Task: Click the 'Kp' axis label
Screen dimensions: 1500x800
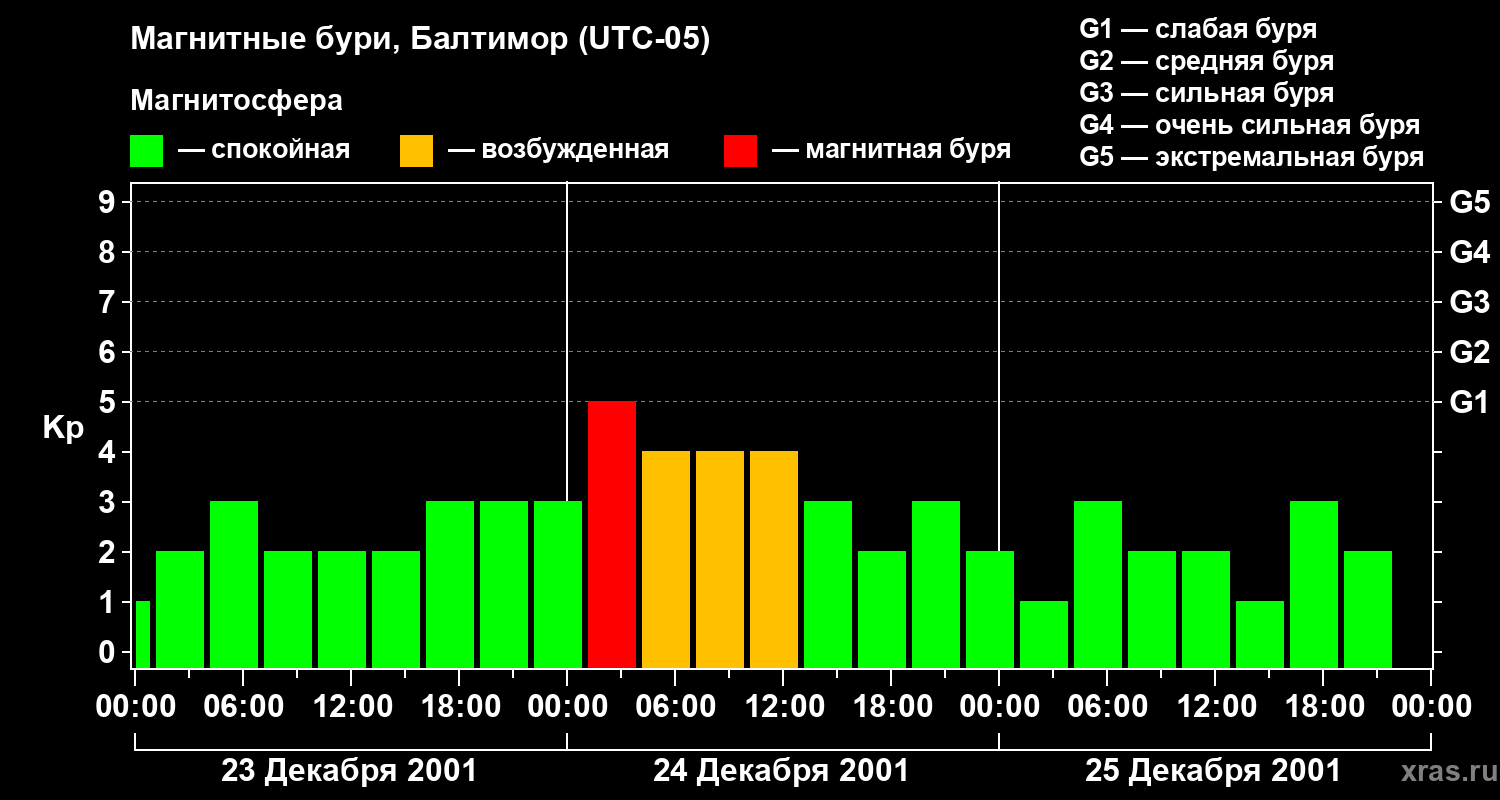Action: [x=63, y=428]
